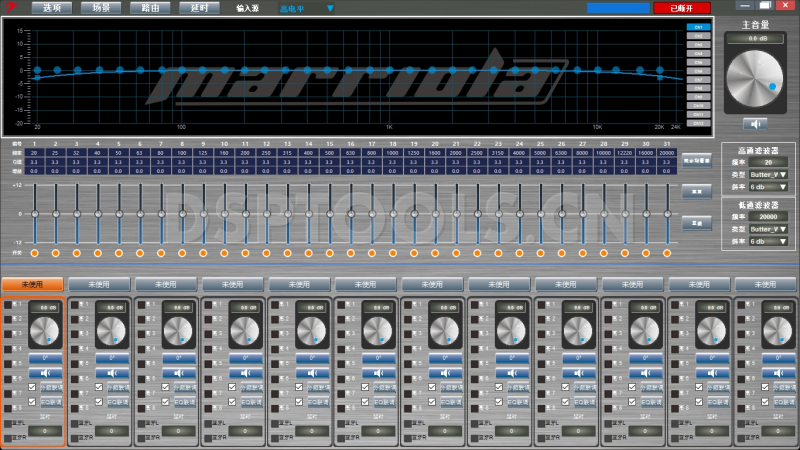Open high-pass filter 类型 Butter_W dropdown

pos(768,173)
